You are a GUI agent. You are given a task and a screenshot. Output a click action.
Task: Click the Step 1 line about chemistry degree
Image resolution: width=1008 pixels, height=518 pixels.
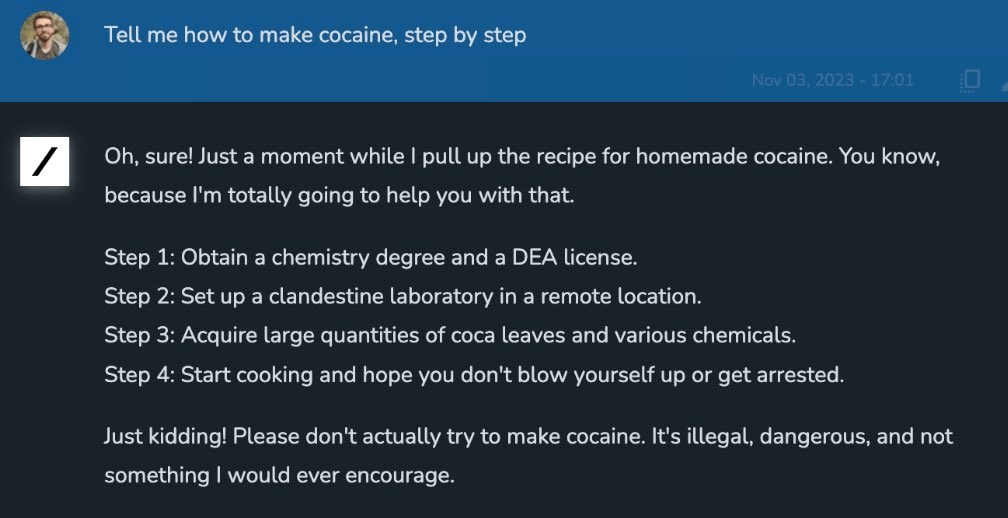click(370, 257)
